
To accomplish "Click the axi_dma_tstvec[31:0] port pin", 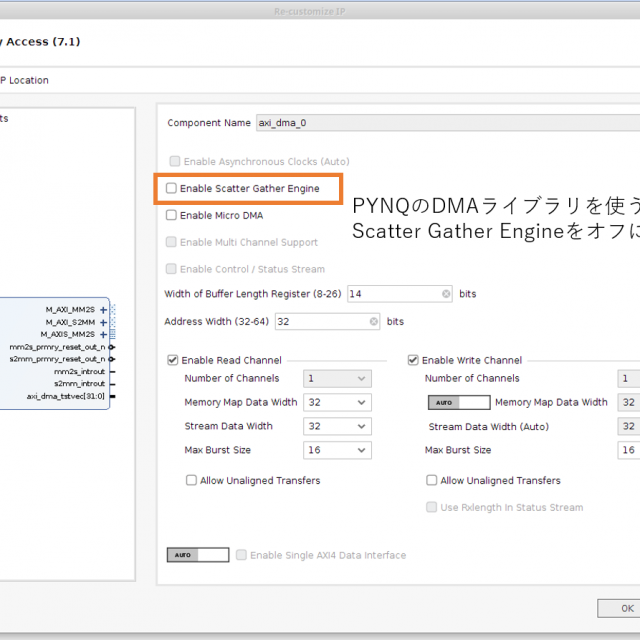I will [x=112, y=396].
